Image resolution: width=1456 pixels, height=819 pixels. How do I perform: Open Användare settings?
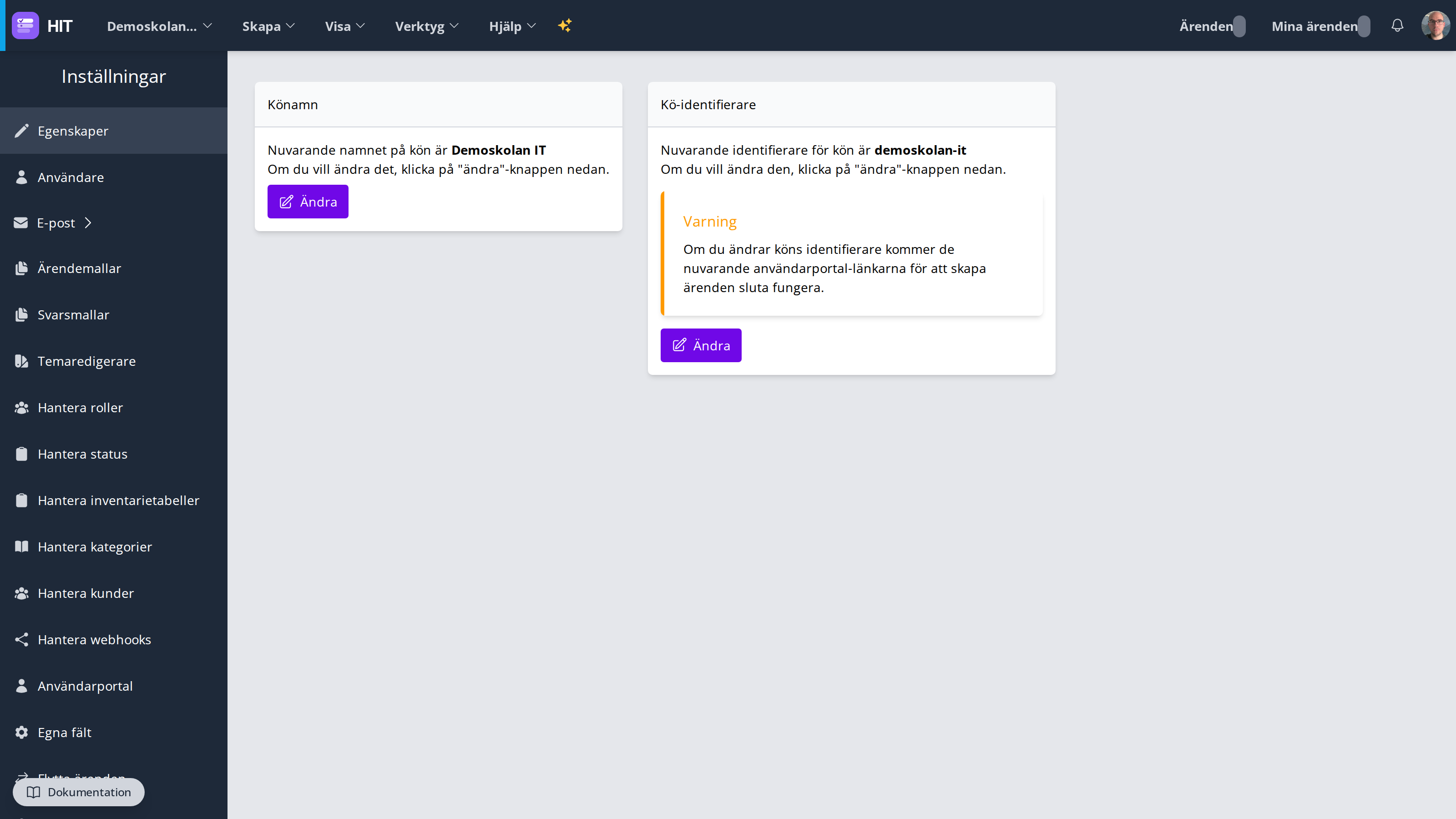114,177
